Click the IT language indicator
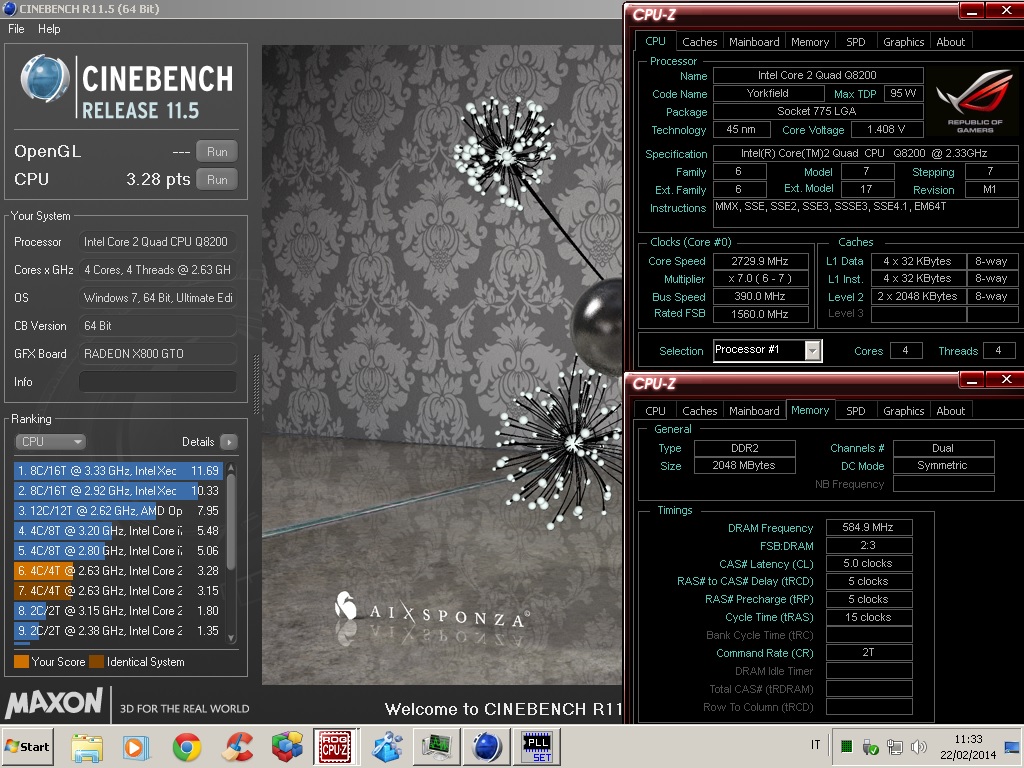This screenshot has width=1024, height=768. (x=816, y=745)
